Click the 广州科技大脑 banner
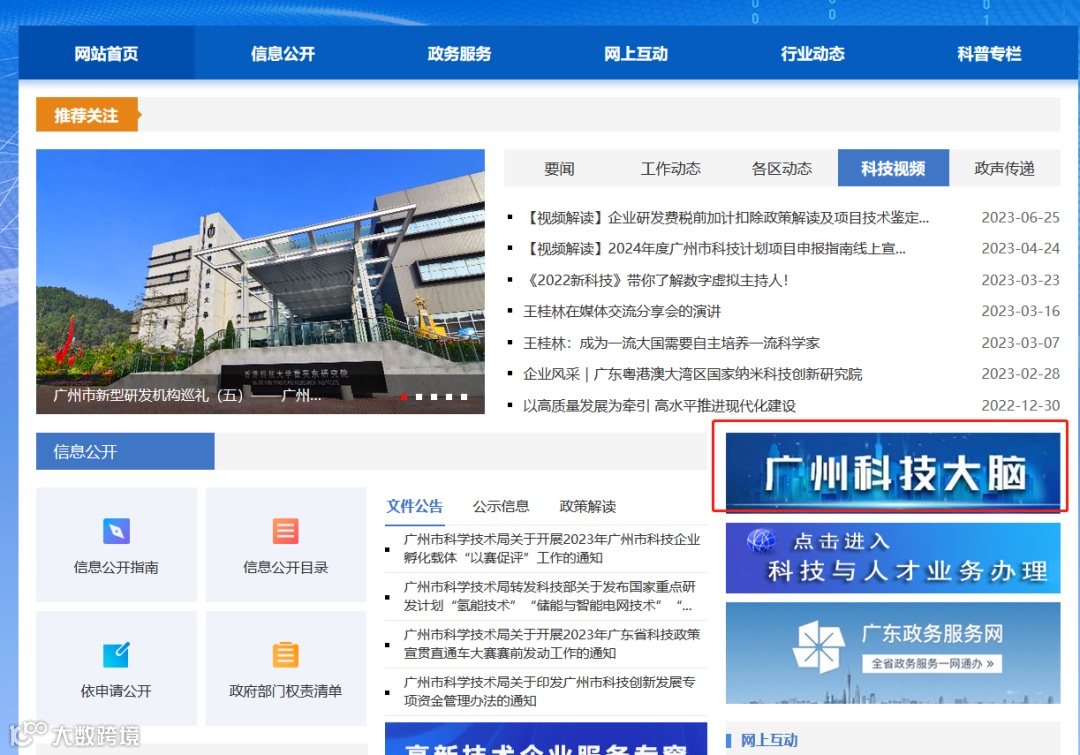Screen dimensions: 1080x755 pyautogui.click(x=893, y=472)
